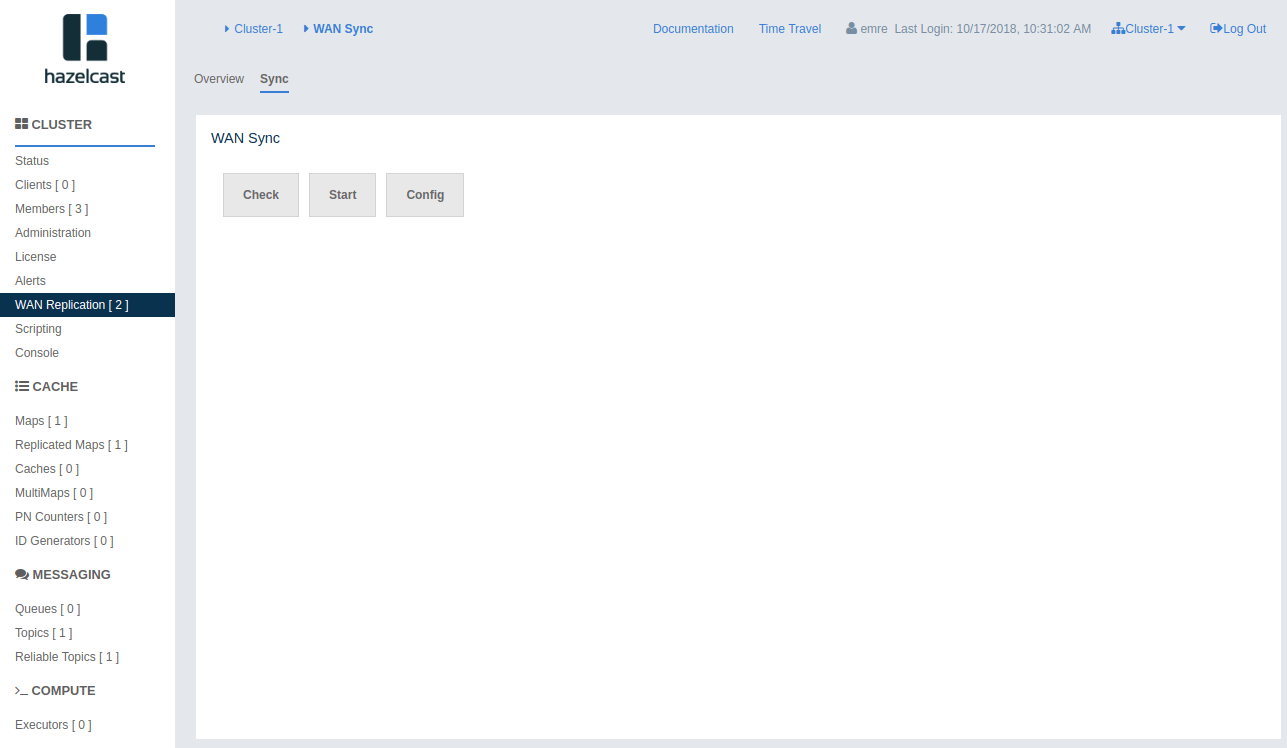This screenshot has width=1287, height=748.
Task: Click the MESSAGING speech bubbles icon
Action: pyautogui.click(x=22, y=575)
